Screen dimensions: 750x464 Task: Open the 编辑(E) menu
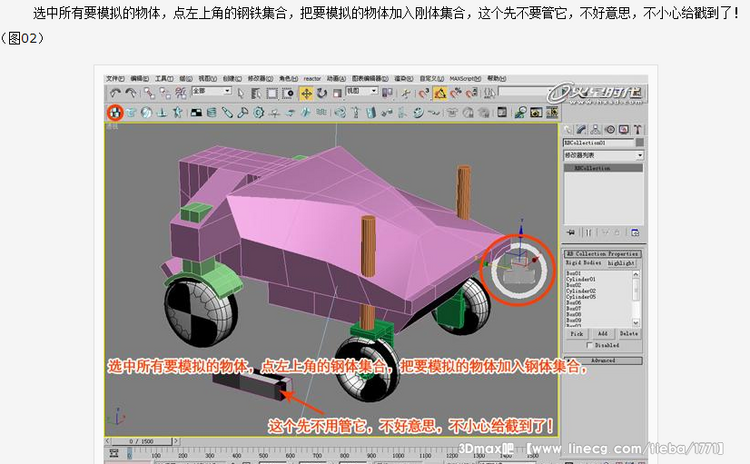point(140,78)
